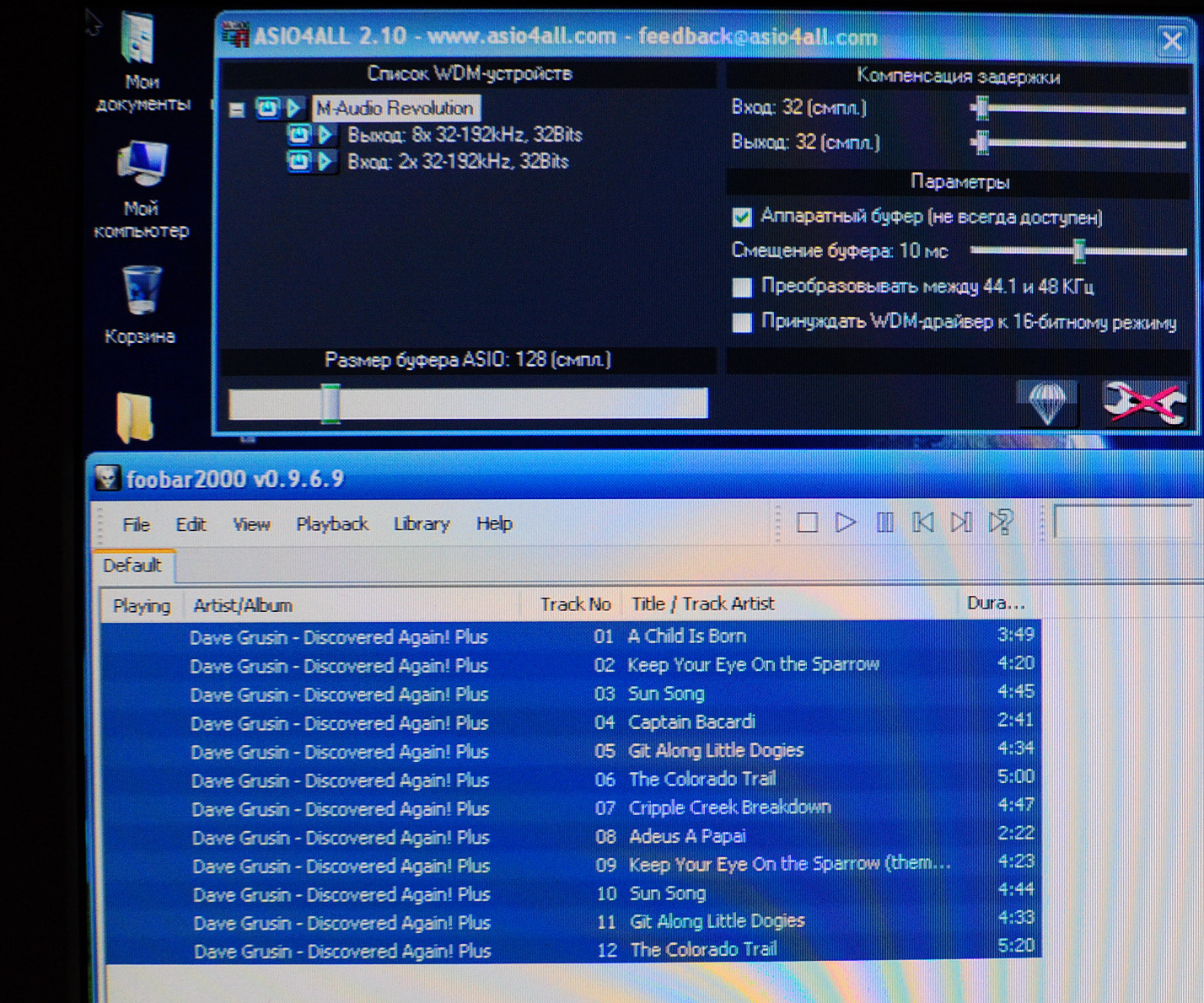The image size is (1204, 1003).
Task: Select M-Audio Revolution in WDM device list
Action: tap(395, 108)
